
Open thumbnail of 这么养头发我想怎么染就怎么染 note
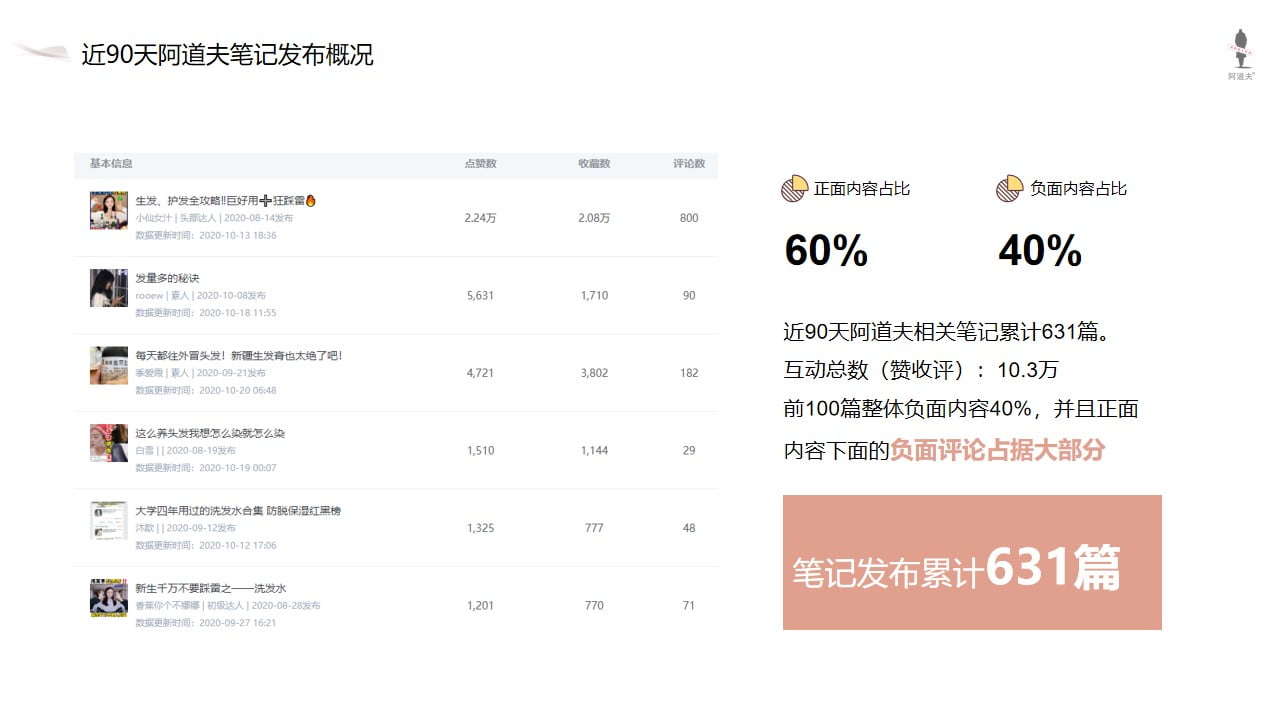[x=109, y=443]
